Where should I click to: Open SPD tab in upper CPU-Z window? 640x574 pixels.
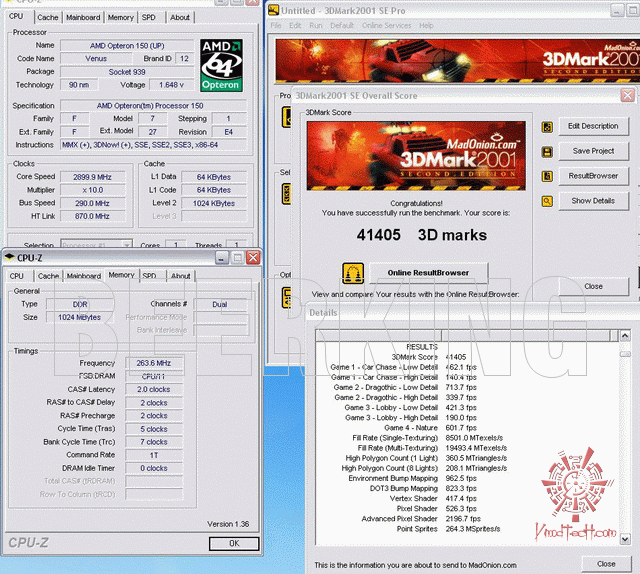[149, 18]
